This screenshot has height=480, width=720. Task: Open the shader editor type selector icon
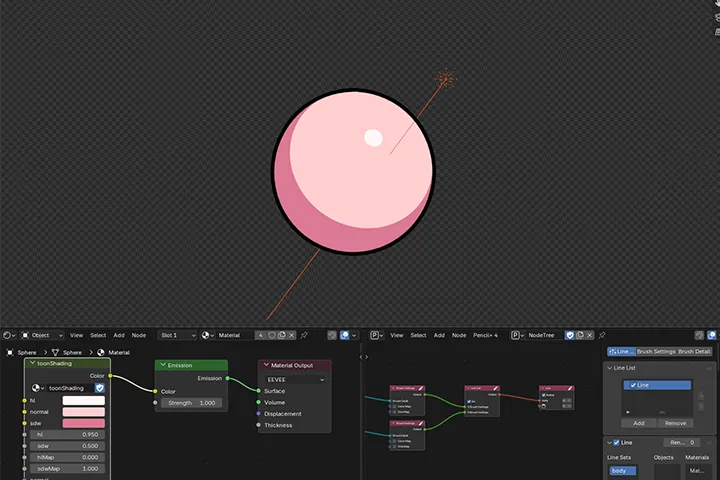[x=9, y=335]
